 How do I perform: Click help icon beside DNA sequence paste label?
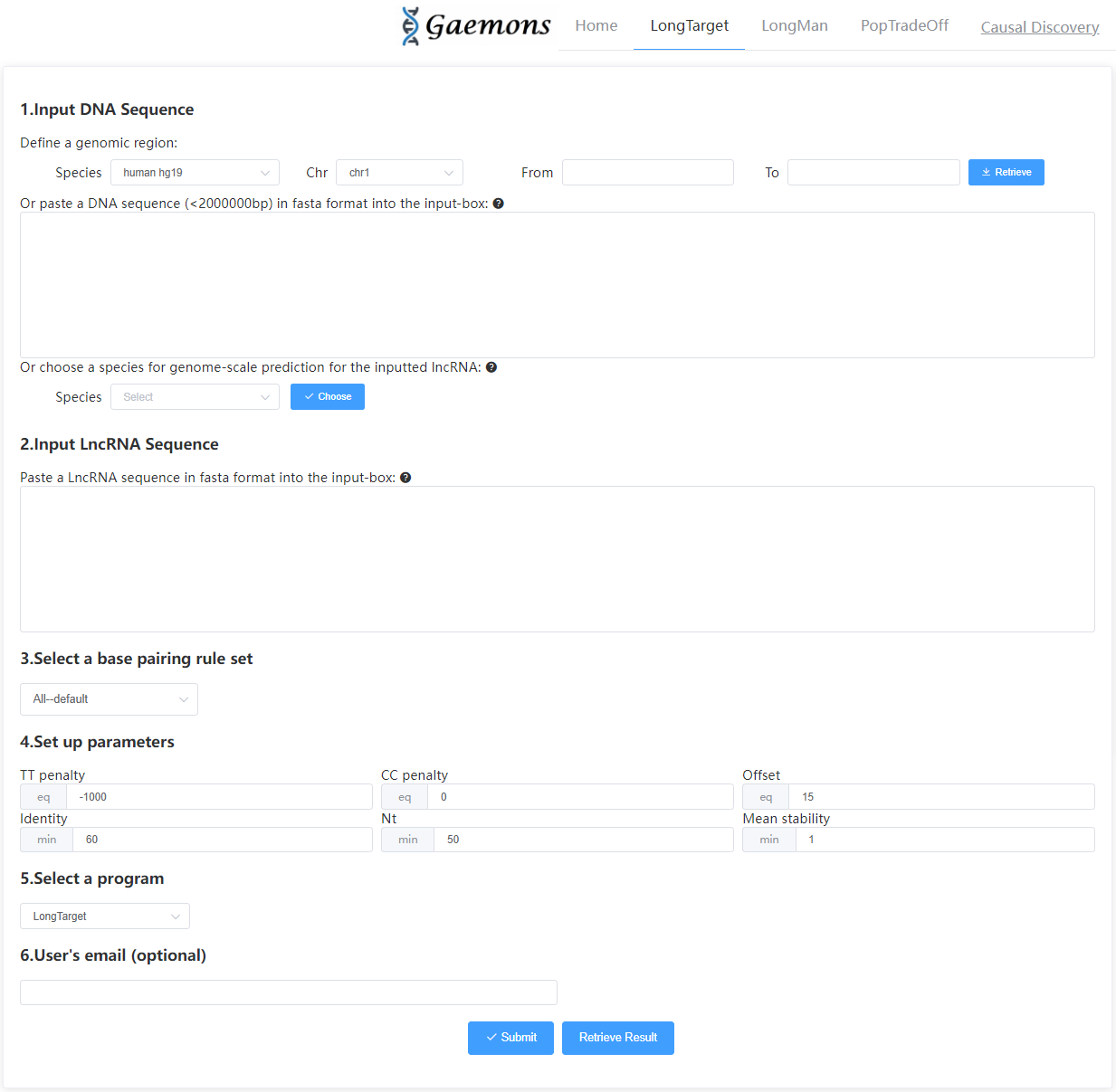click(x=498, y=204)
